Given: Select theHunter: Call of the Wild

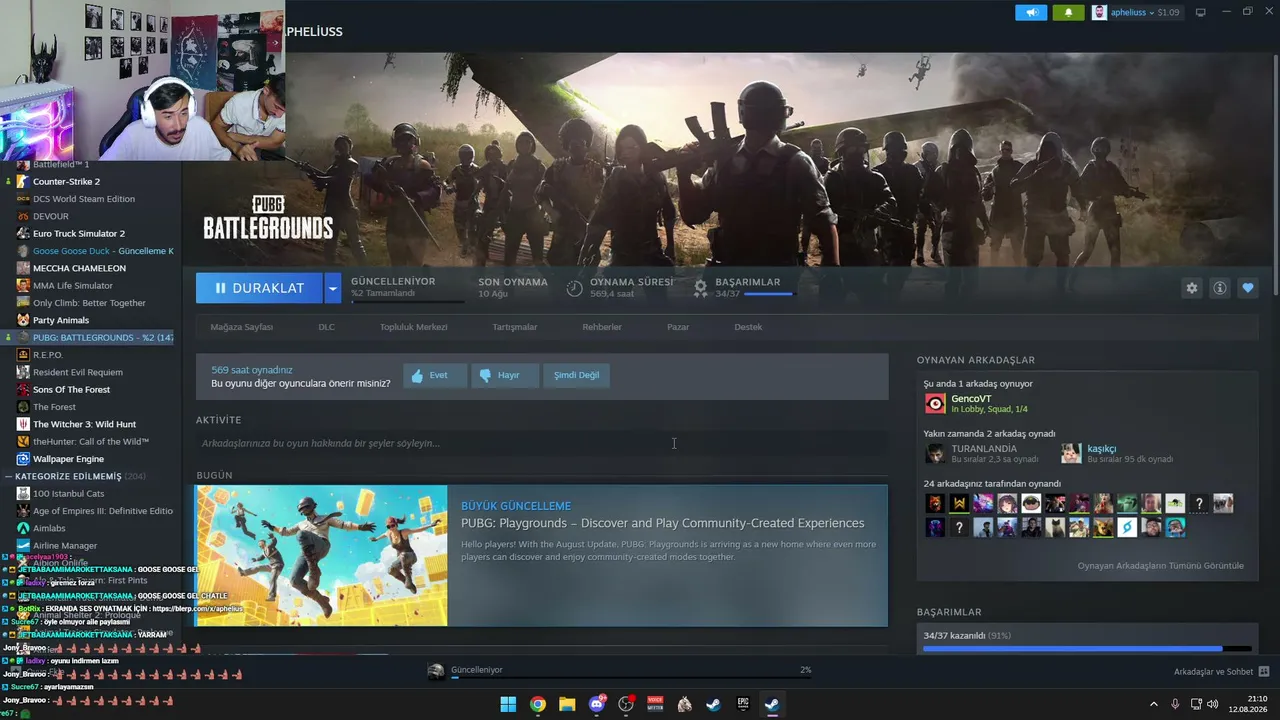Looking at the screenshot, I should pyautogui.click(x=91, y=442).
